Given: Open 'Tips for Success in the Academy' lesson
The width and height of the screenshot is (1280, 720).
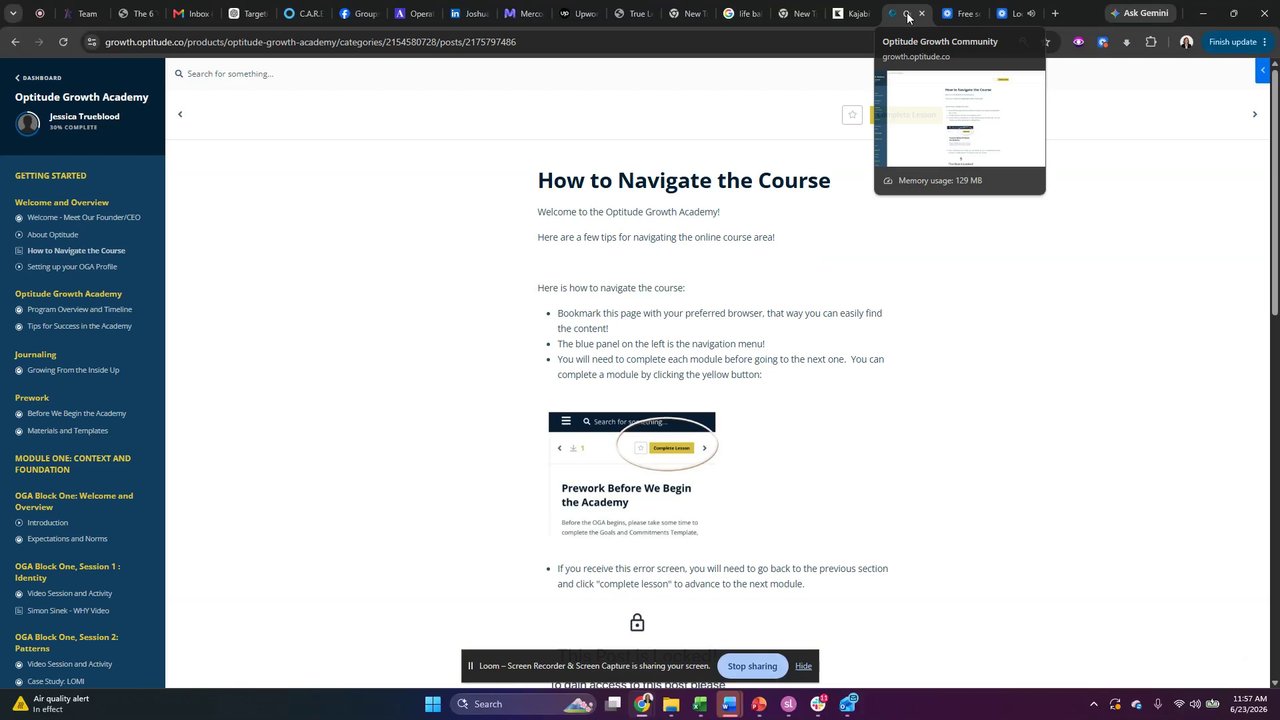Looking at the screenshot, I should (79, 326).
